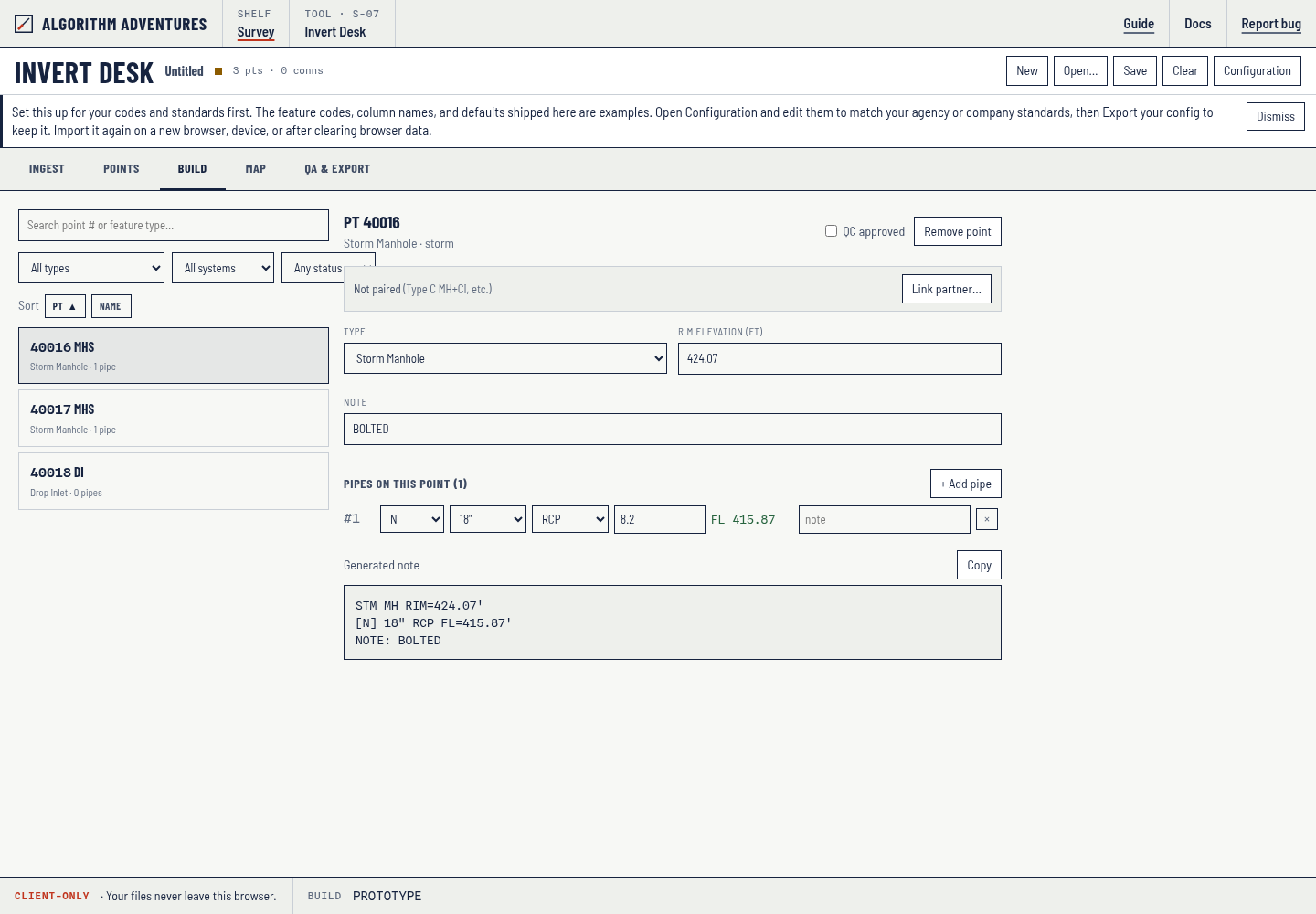Click the New button
This screenshot has width=1316, height=914.
tap(1027, 70)
